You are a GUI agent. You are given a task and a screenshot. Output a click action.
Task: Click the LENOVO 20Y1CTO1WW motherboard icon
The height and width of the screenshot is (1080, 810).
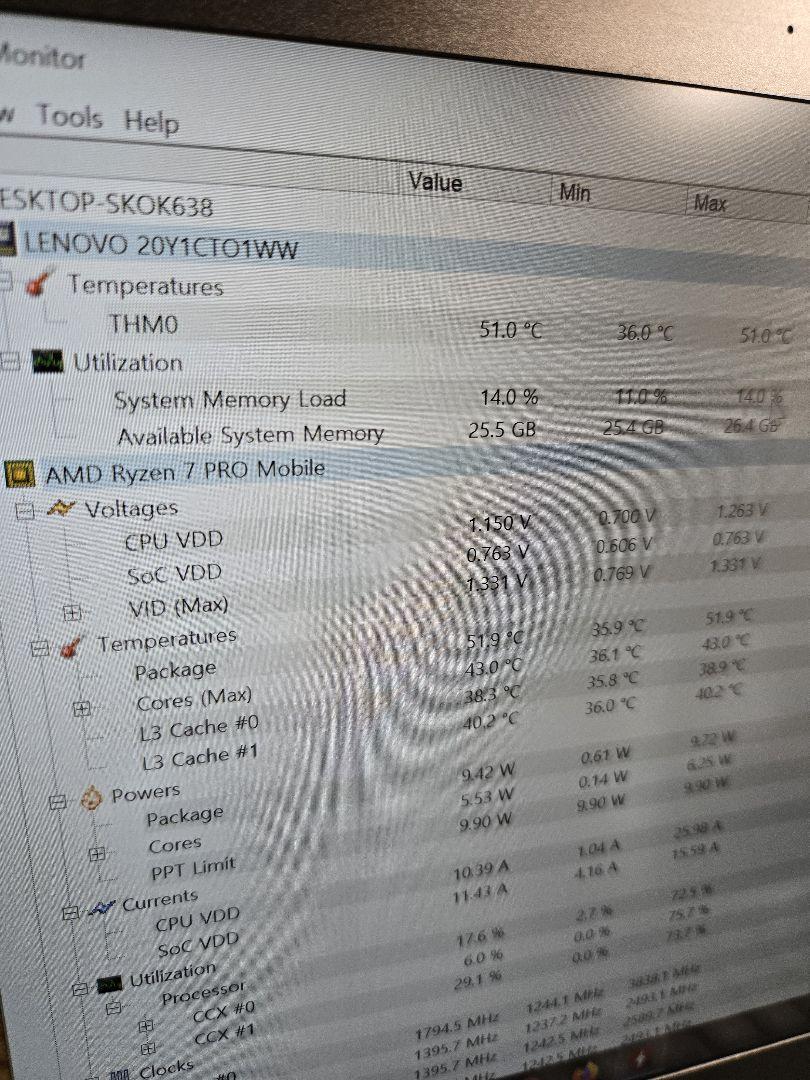[7, 240]
